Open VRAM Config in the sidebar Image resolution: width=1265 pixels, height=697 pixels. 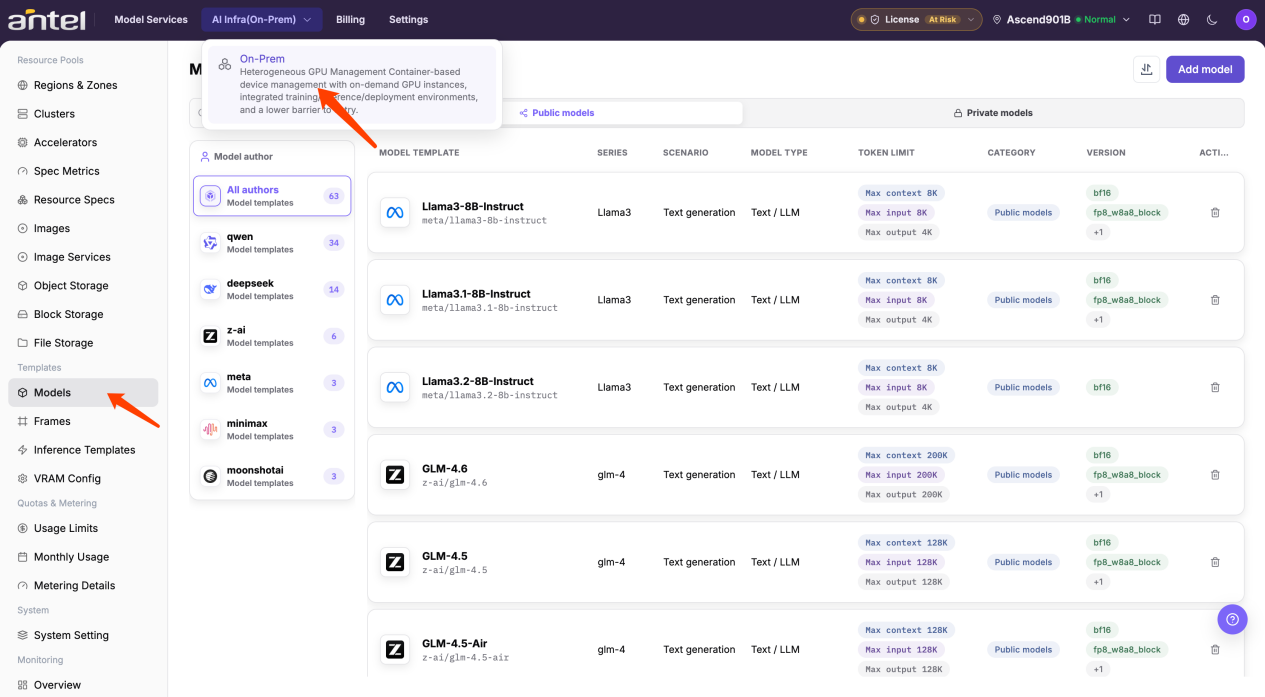(x=83, y=478)
